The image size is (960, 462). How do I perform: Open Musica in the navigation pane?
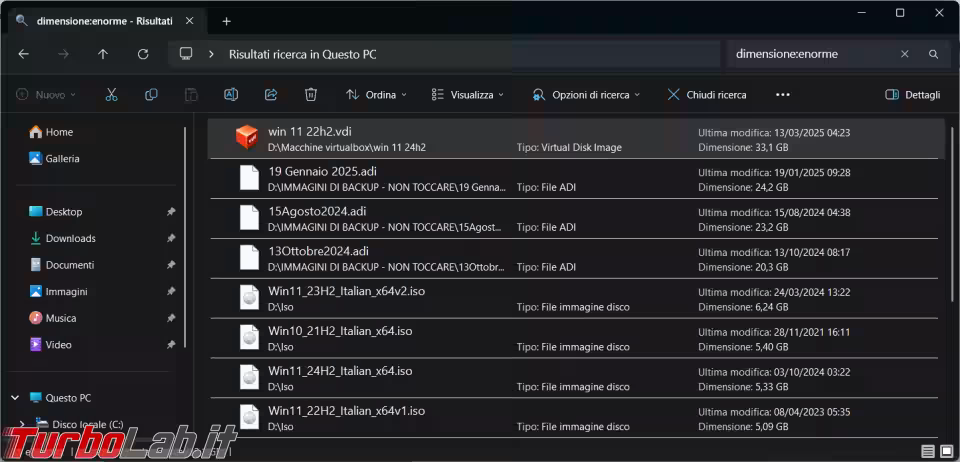[53, 318]
